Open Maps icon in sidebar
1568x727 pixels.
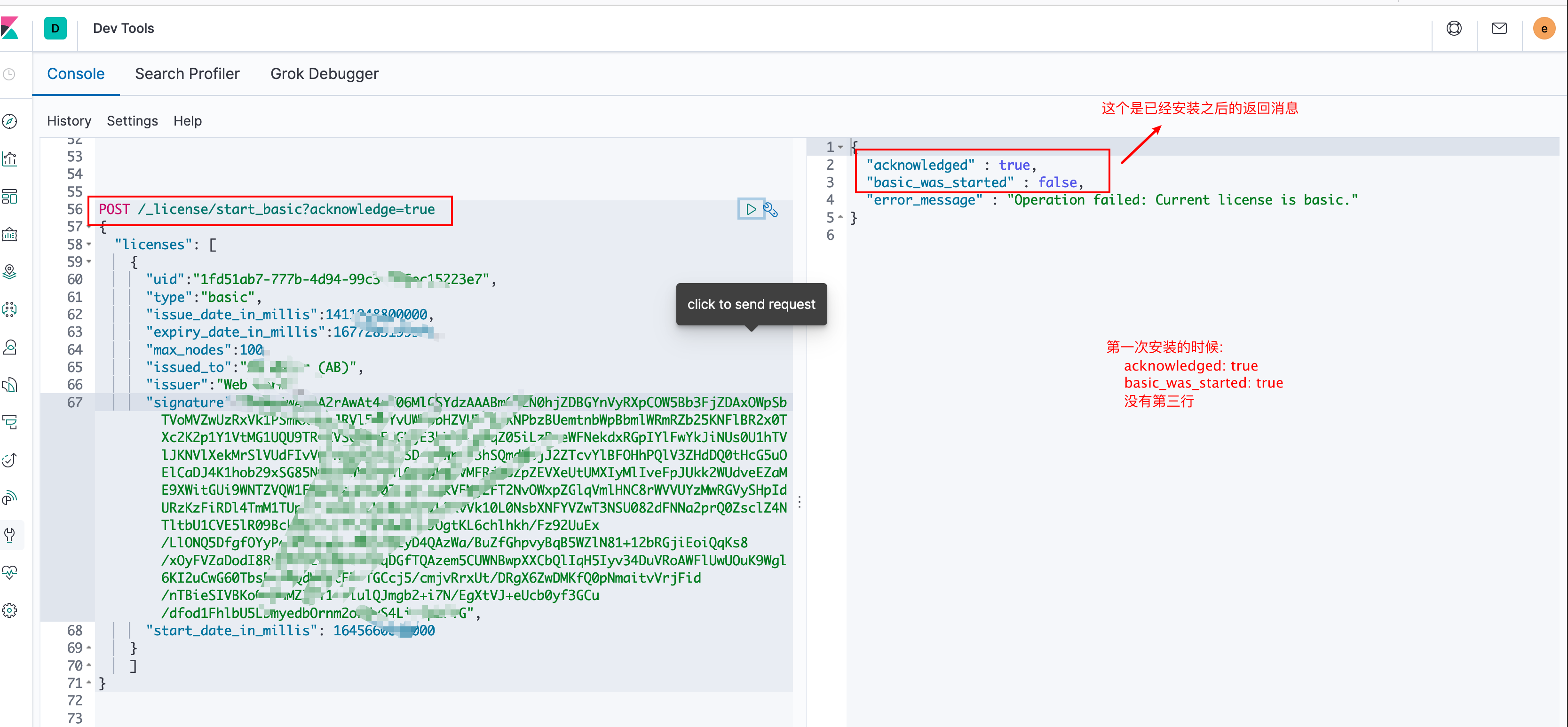pos(10,271)
